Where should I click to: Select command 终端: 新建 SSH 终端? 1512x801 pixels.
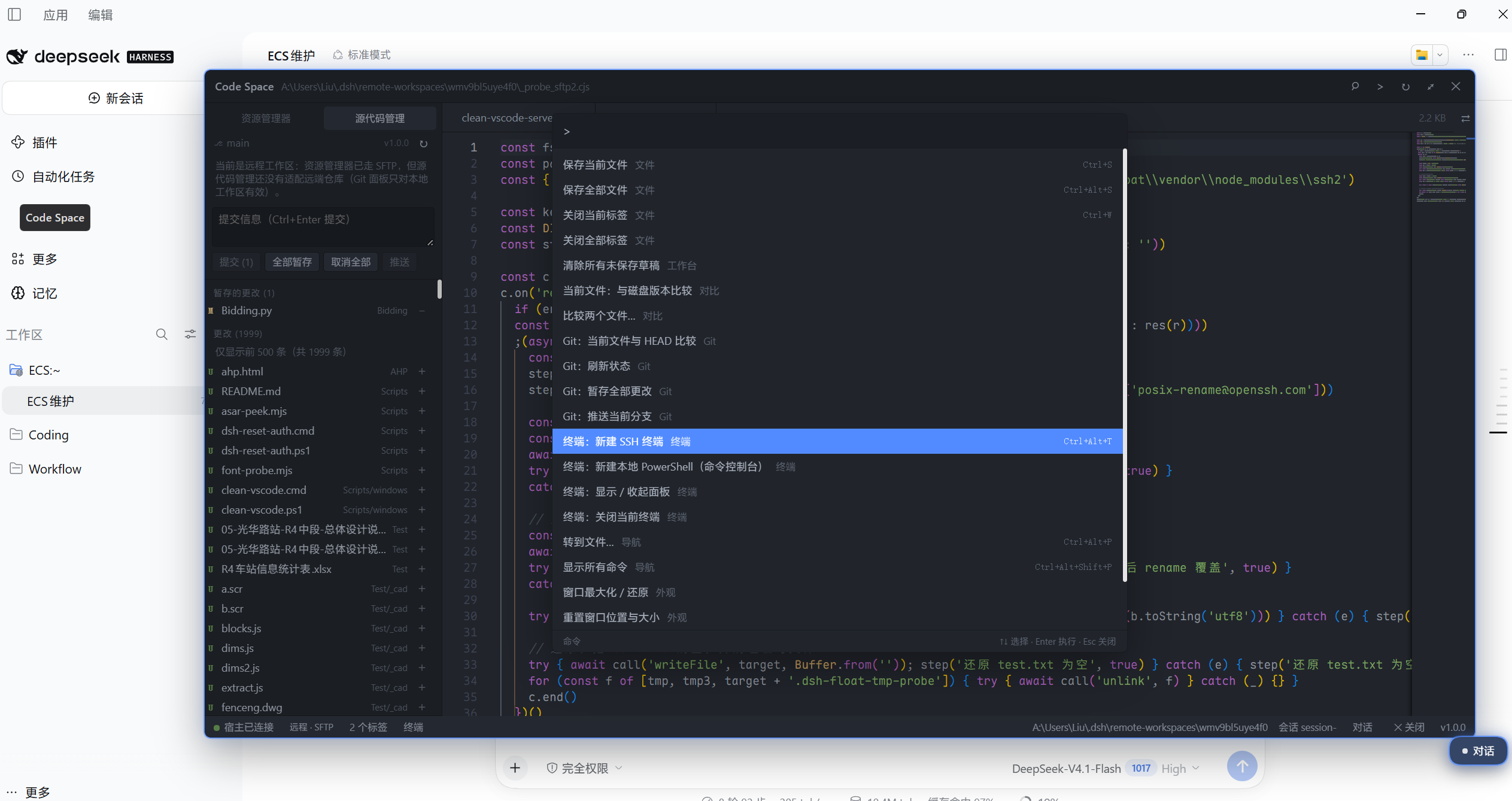click(x=837, y=441)
